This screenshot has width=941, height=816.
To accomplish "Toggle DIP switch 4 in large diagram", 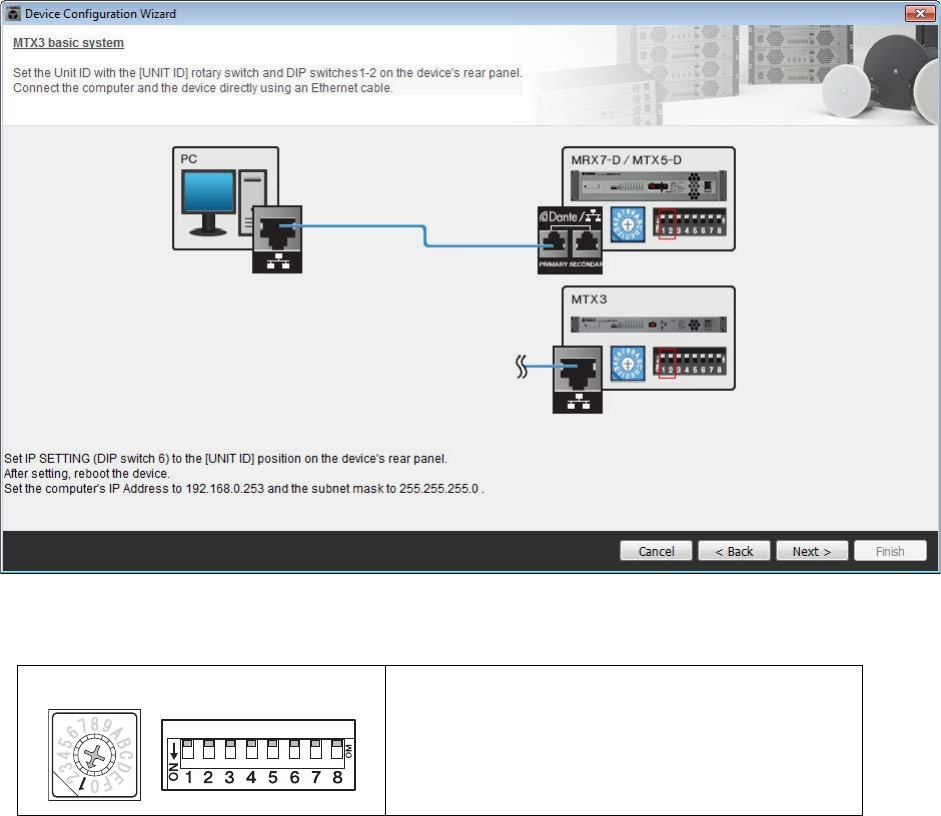I will point(251,749).
